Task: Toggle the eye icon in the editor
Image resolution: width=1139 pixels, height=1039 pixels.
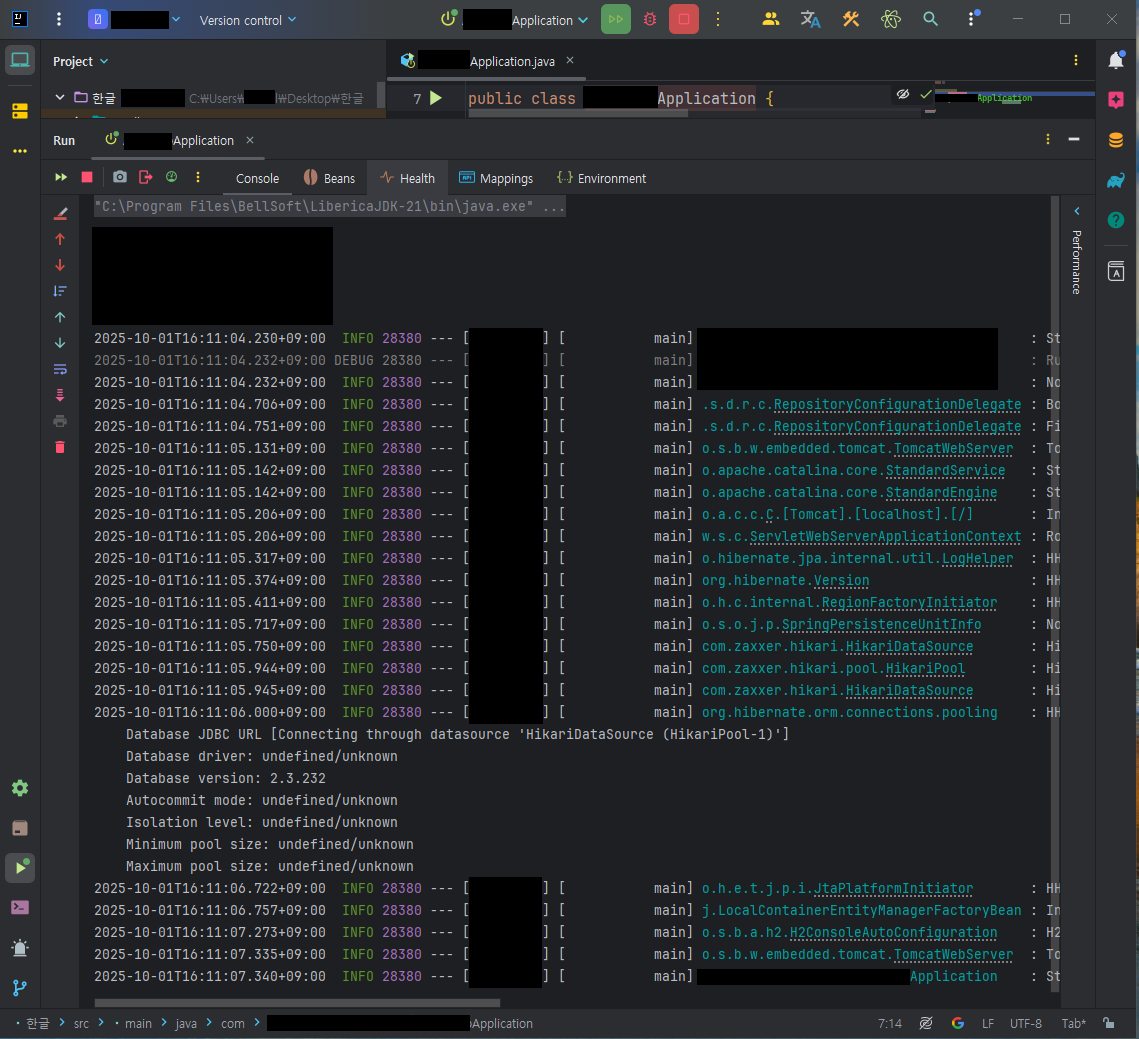Action: click(x=902, y=94)
